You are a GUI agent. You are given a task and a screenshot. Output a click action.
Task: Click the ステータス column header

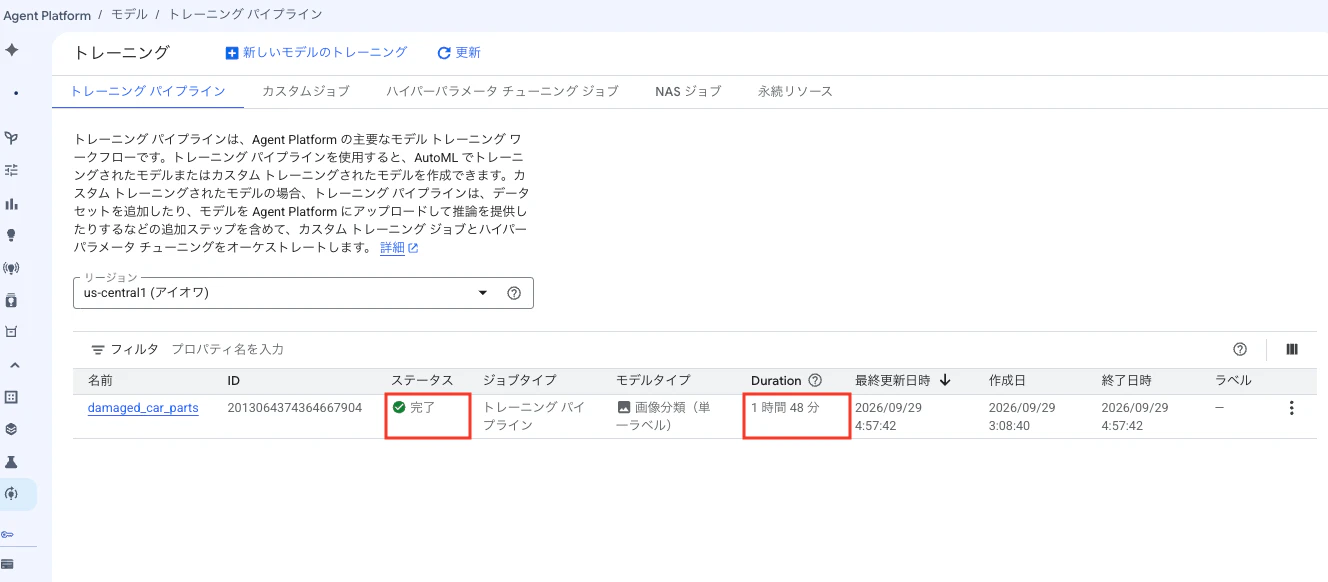pyautogui.click(x=422, y=380)
